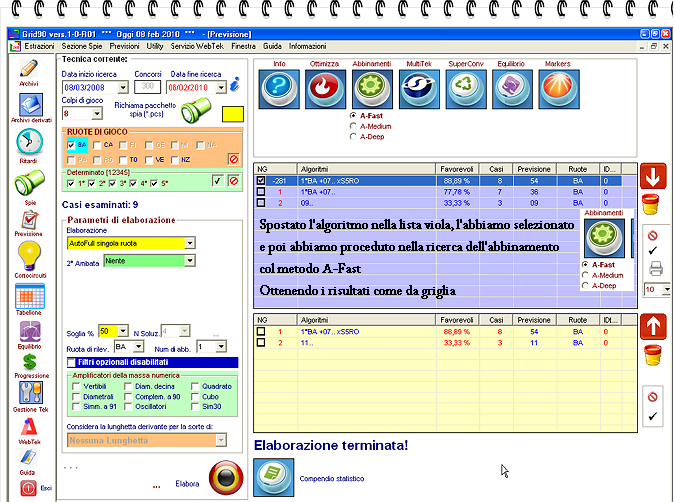Open Archivi derivati in sidebar
The width and height of the screenshot is (675, 502).
(30, 105)
